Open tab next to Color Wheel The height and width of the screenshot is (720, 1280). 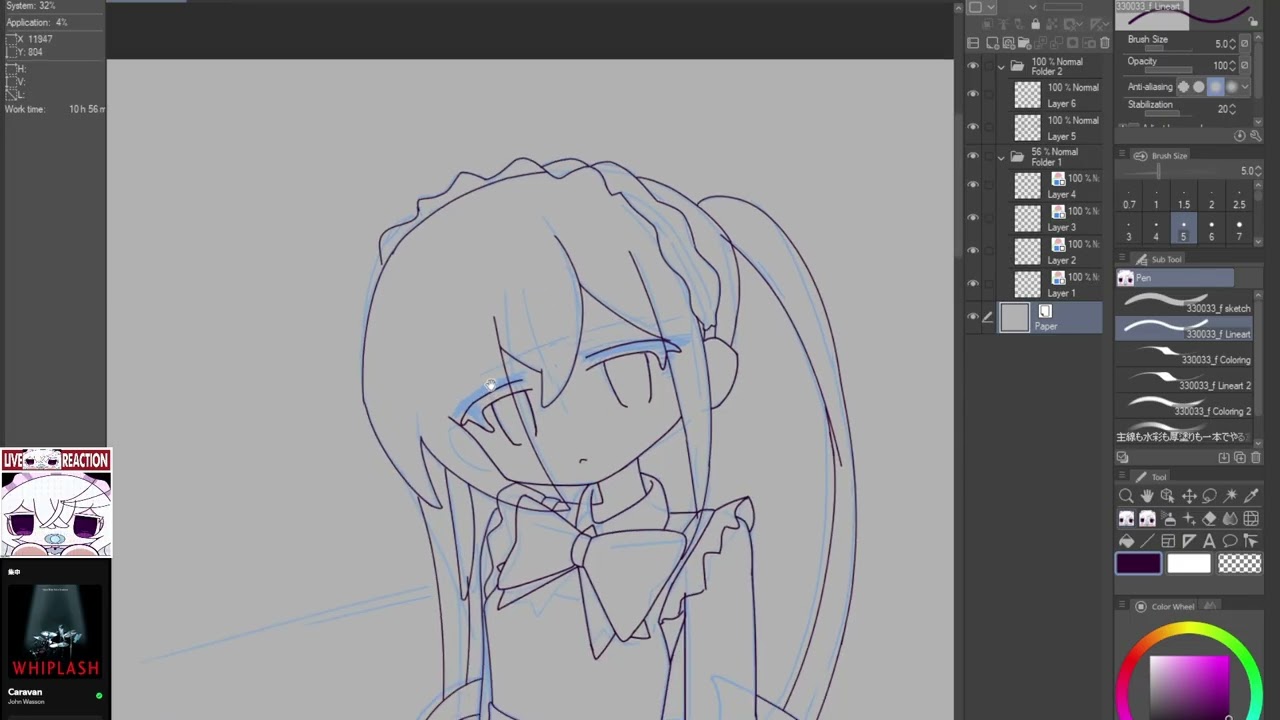tap(1210, 606)
